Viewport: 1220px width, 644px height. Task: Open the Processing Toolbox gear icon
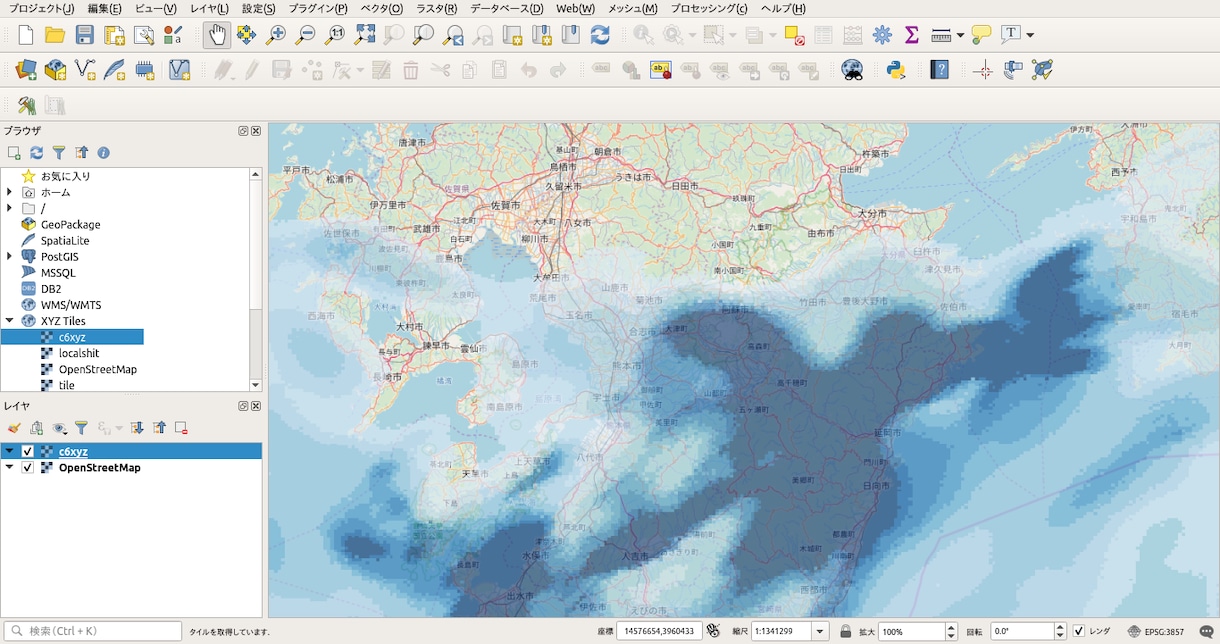pyautogui.click(x=882, y=35)
